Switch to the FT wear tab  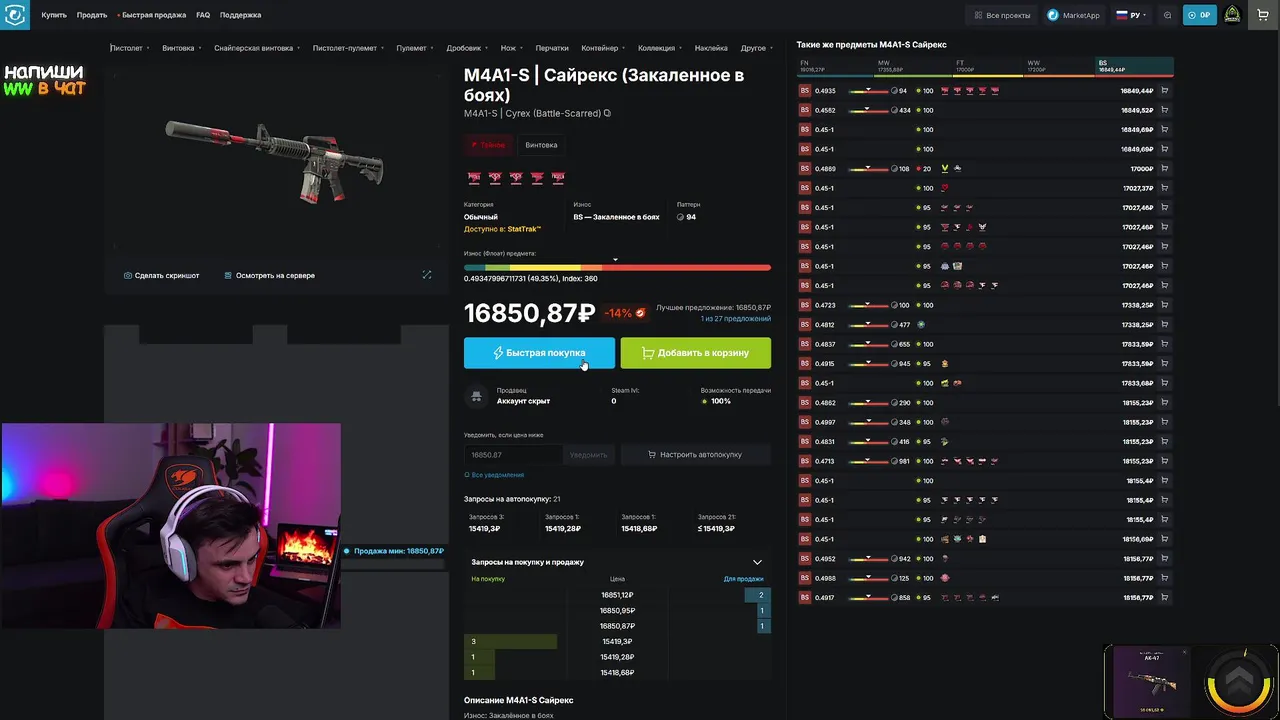988,66
